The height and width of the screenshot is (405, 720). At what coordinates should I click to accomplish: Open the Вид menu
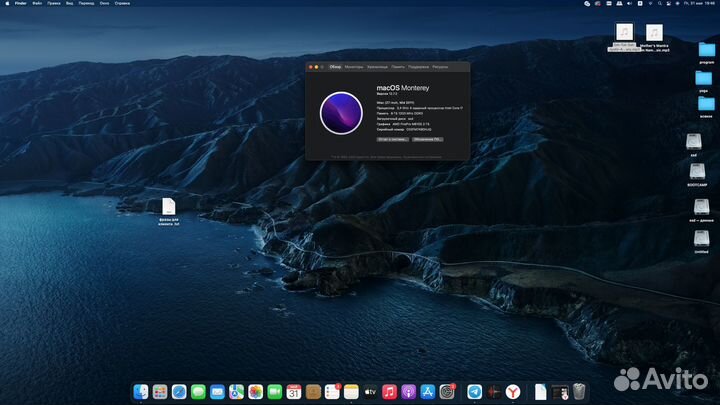[x=69, y=3]
